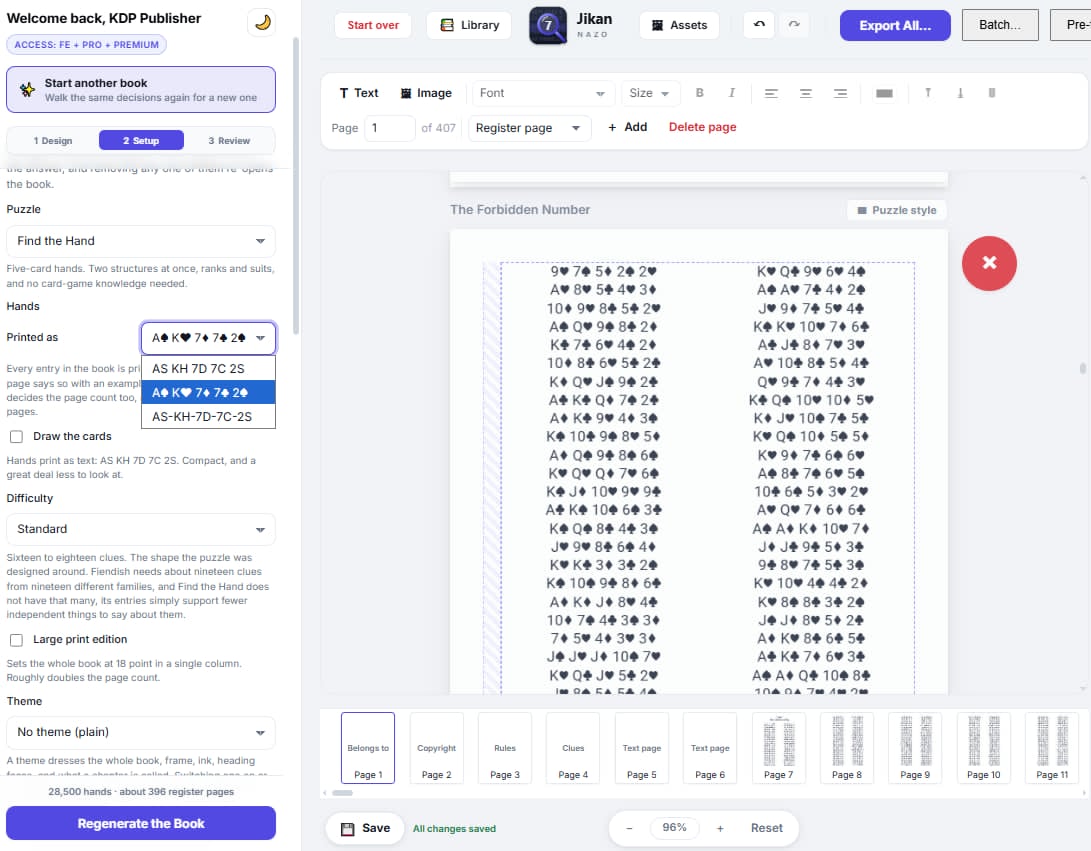Viewport: 1091px width, 851px height.
Task: Open the Font dropdown
Action: click(542, 93)
